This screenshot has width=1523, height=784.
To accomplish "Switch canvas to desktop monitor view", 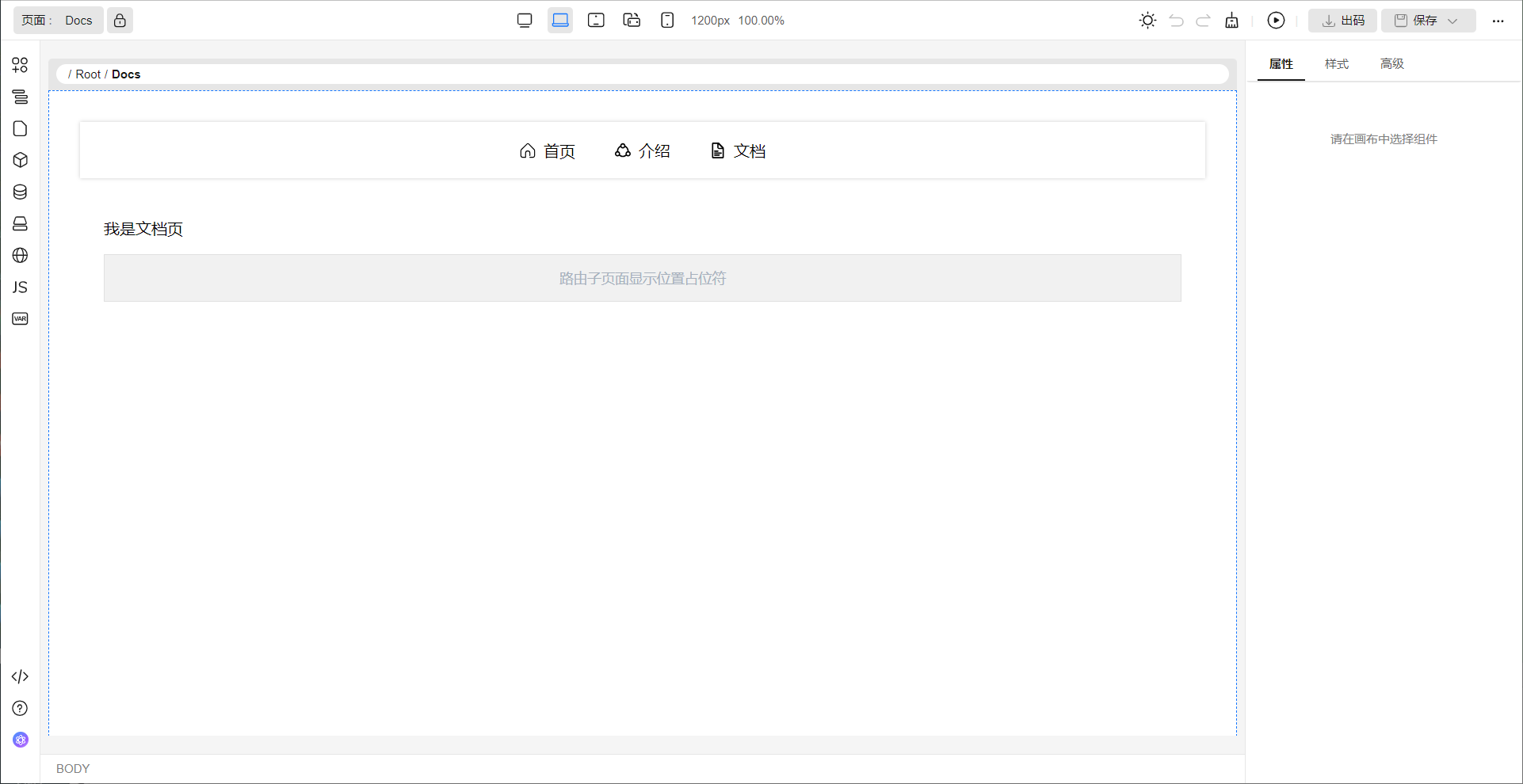I will tap(525, 21).
